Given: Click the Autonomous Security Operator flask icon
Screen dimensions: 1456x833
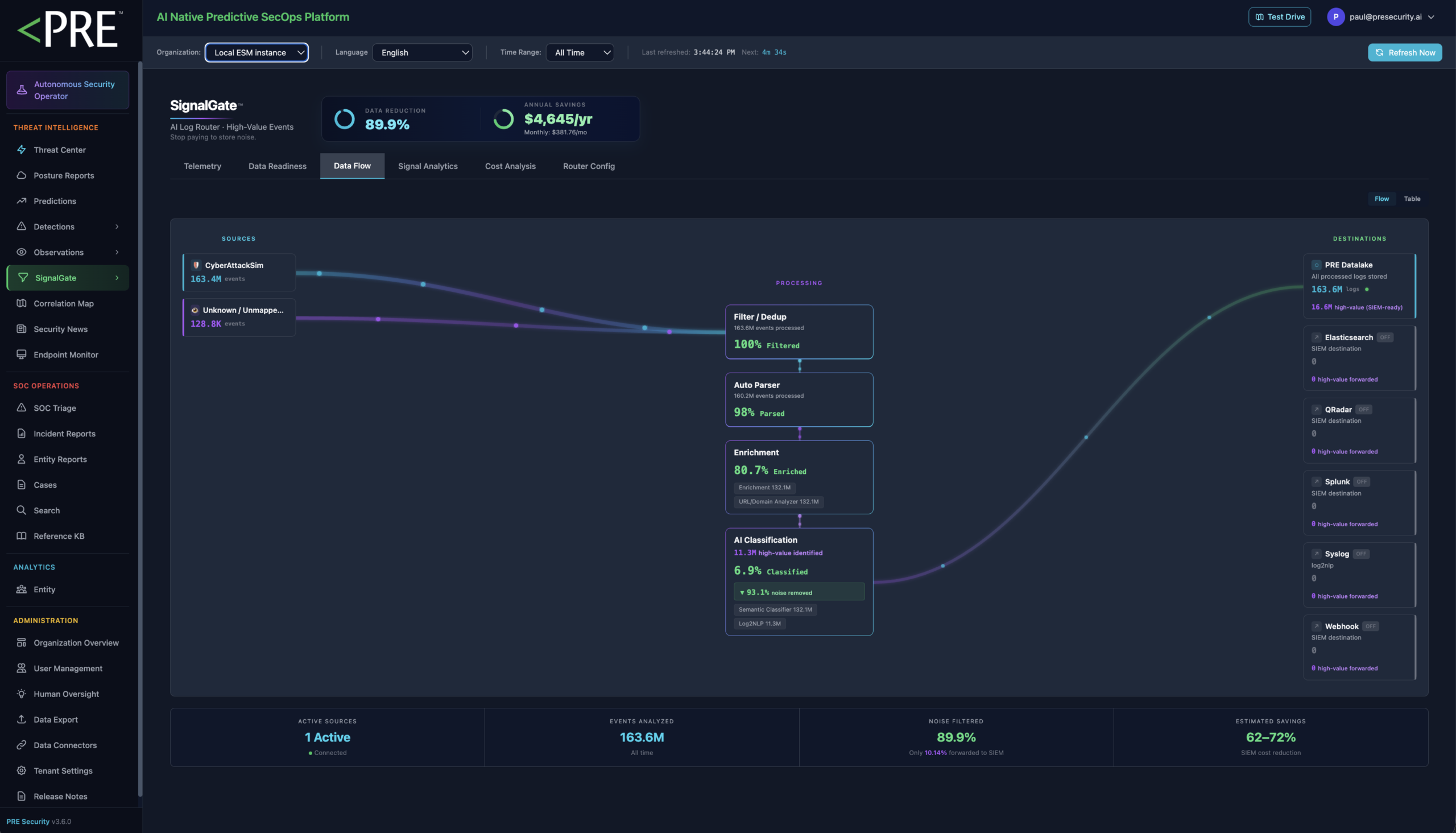Looking at the screenshot, I should click(x=22, y=90).
